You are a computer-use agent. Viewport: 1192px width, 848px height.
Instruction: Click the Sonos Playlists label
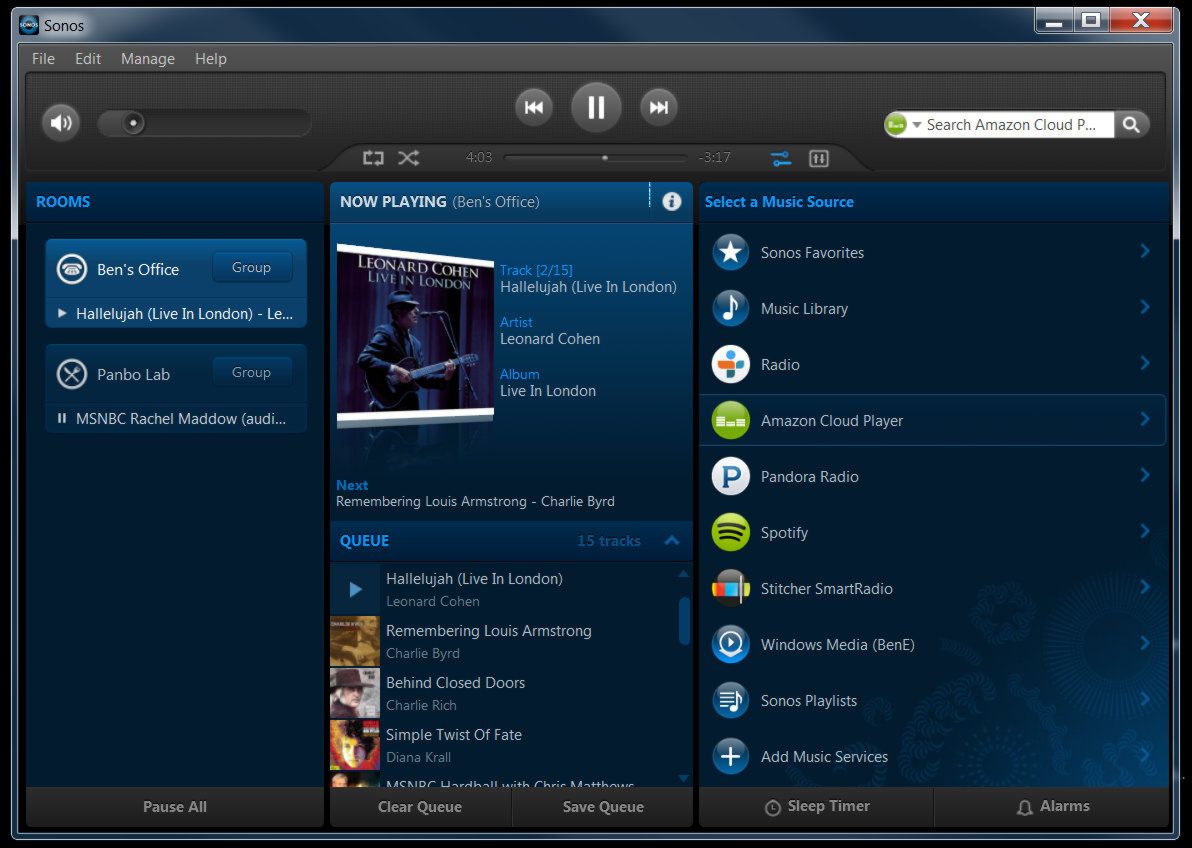click(x=809, y=700)
